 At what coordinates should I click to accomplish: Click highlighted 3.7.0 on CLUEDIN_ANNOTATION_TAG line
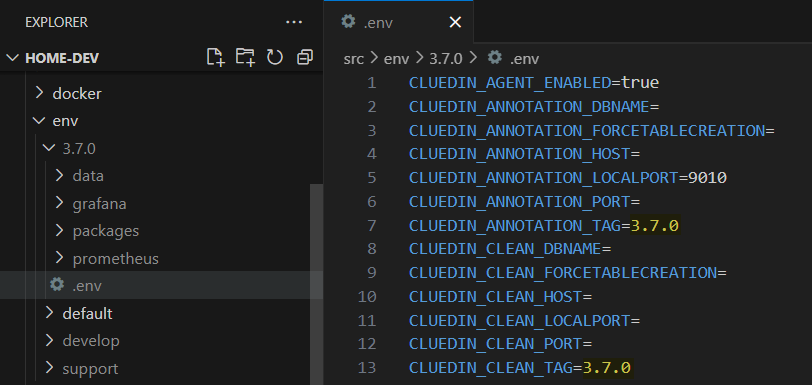655,225
